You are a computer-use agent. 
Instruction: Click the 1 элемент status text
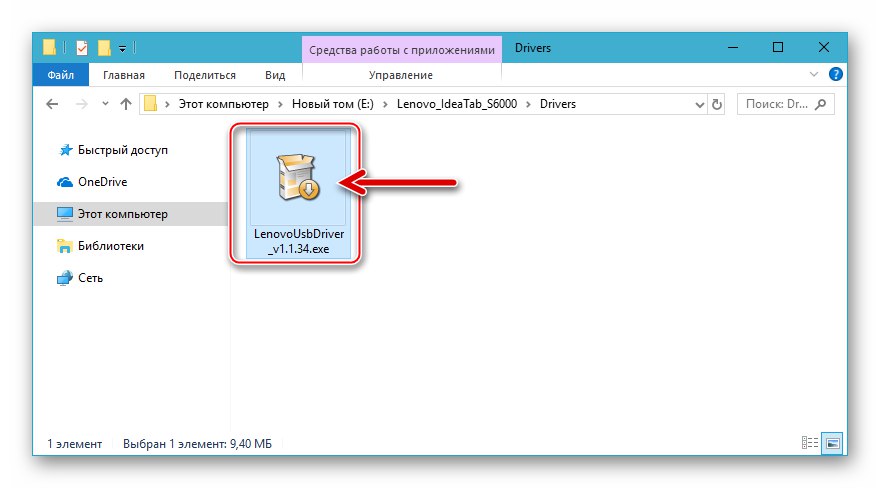coord(74,444)
